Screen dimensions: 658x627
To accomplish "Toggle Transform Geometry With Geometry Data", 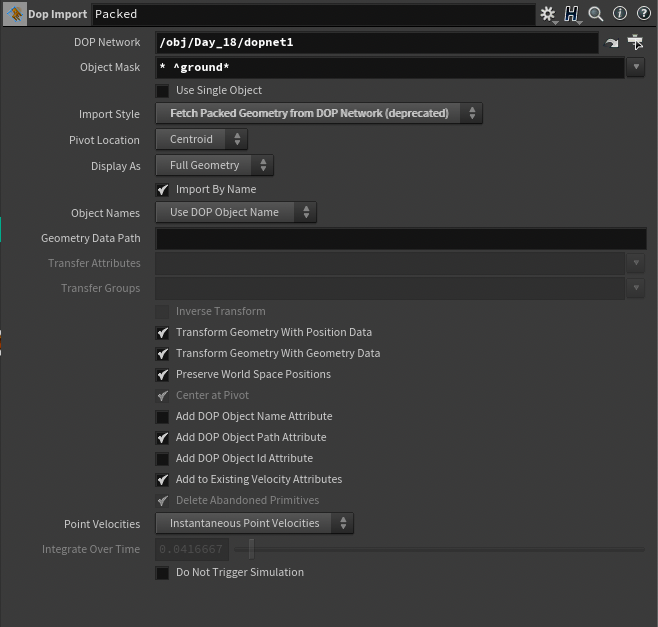I will click(x=162, y=354).
